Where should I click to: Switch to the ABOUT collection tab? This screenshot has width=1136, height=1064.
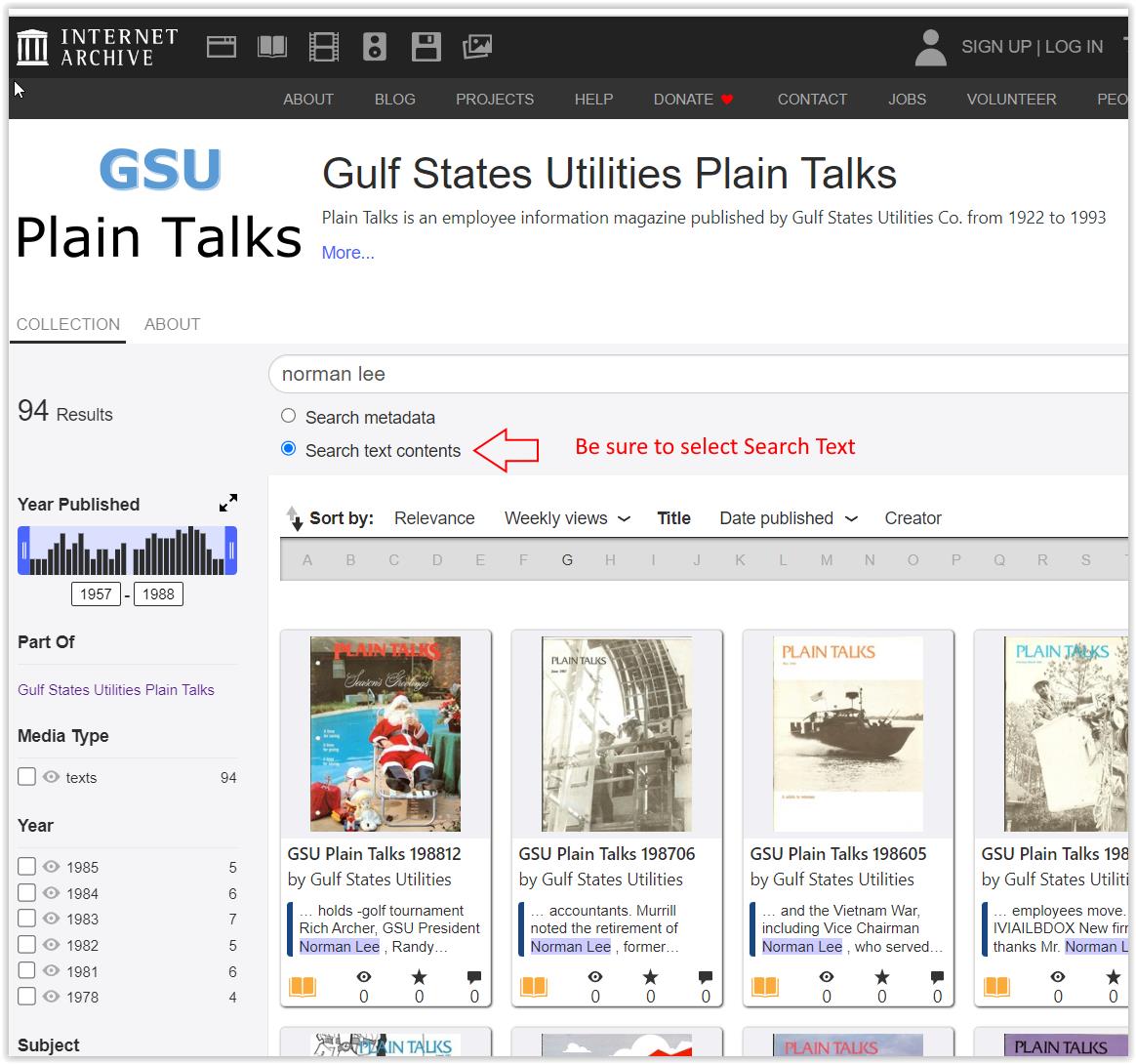pos(172,324)
